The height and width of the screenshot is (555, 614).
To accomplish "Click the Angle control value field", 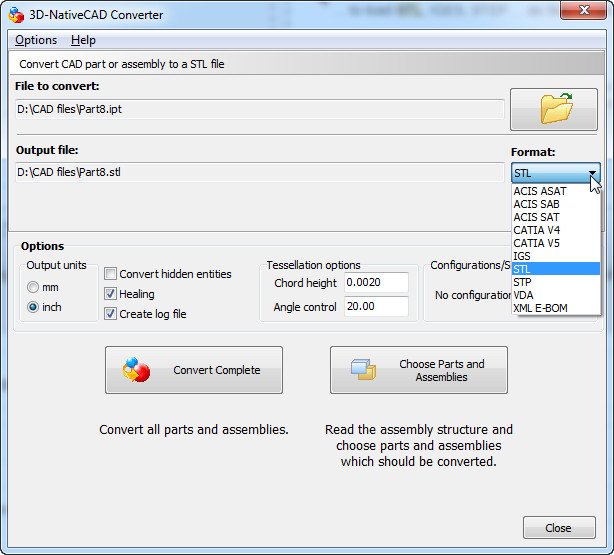I will tap(376, 306).
